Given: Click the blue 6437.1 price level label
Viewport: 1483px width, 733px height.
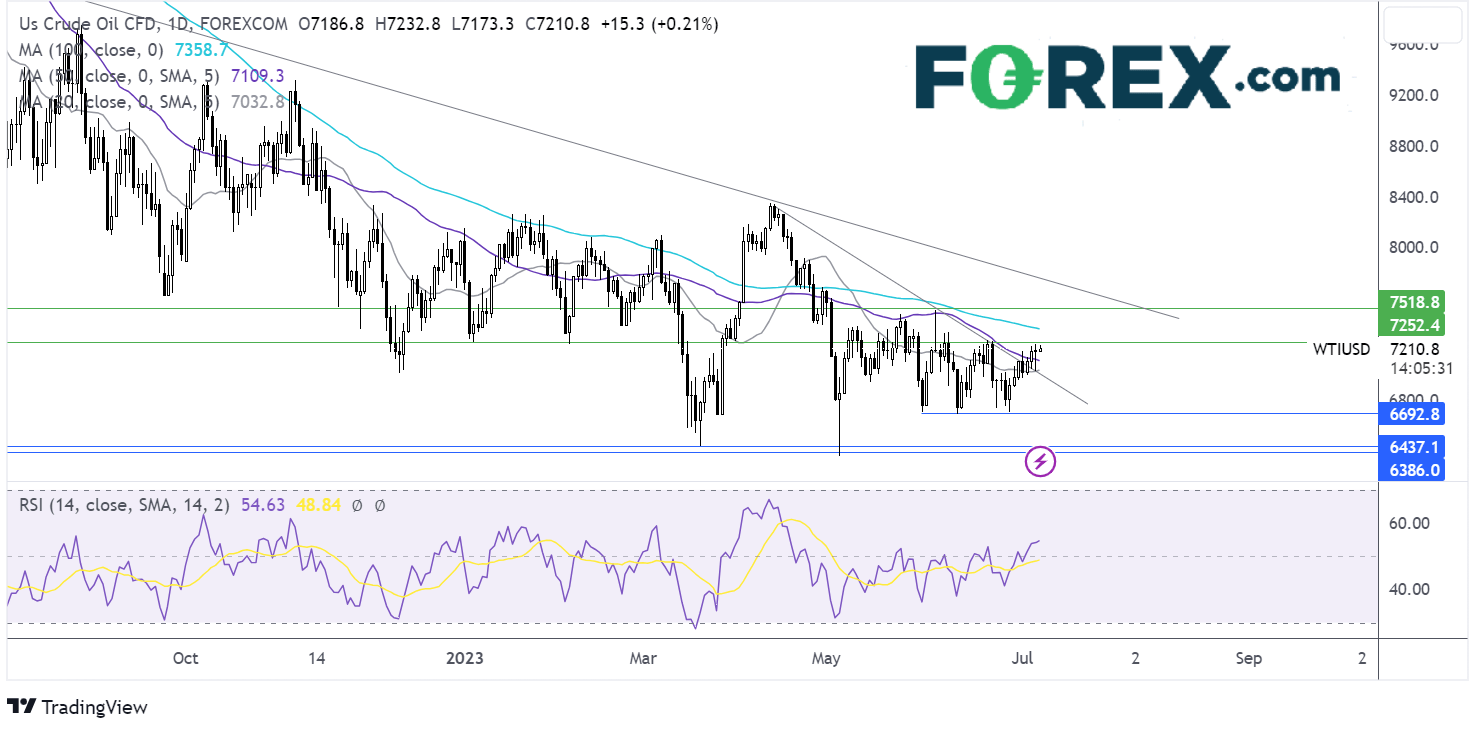Looking at the screenshot, I should coord(1413,446).
